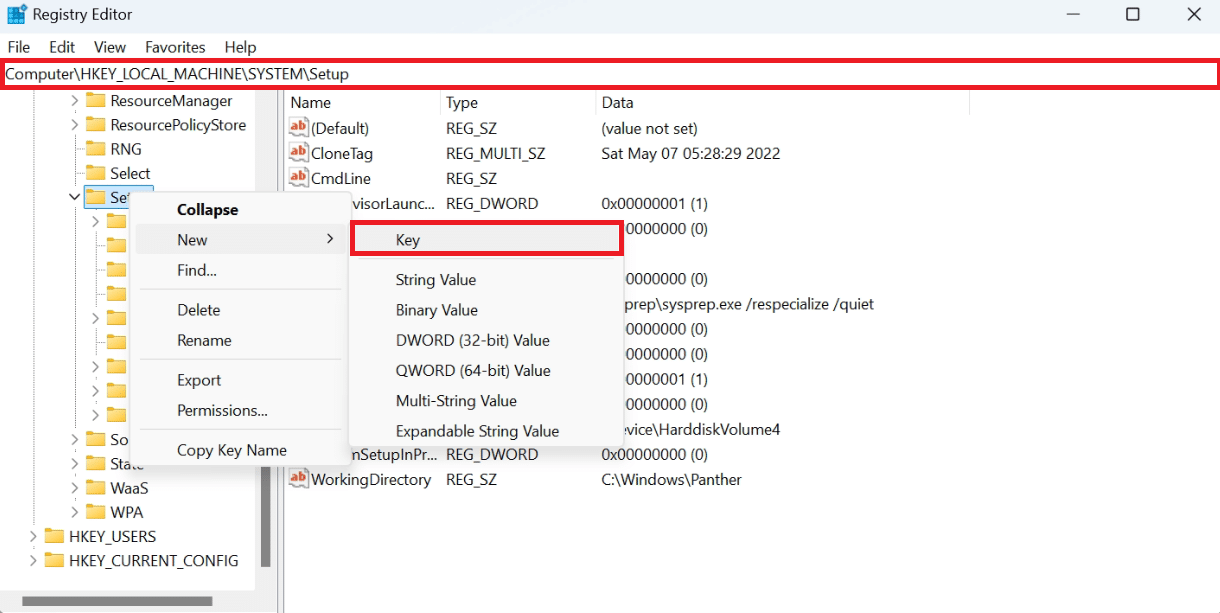Create a new Expandable String Value
The image size is (1220, 613).
coord(486,431)
